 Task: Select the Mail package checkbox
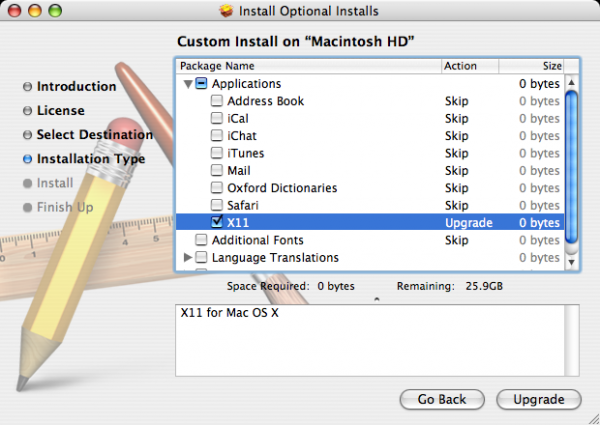coord(217,170)
